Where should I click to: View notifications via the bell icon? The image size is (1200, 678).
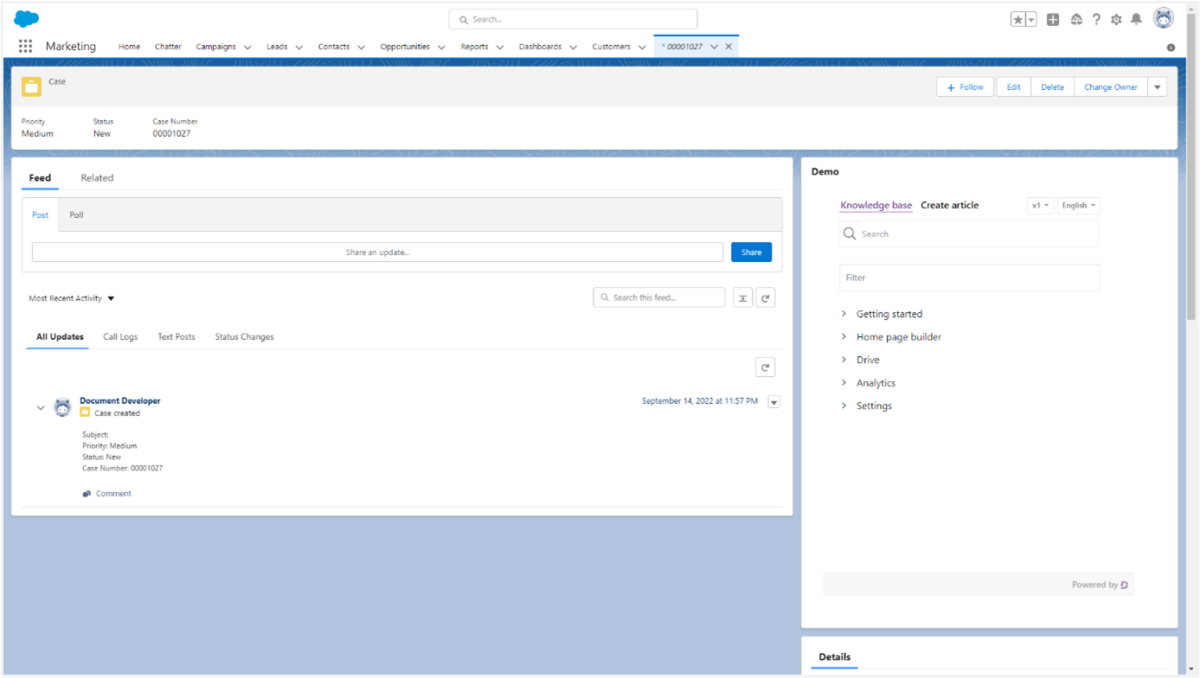pyautogui.click(x=1136, y=19)
